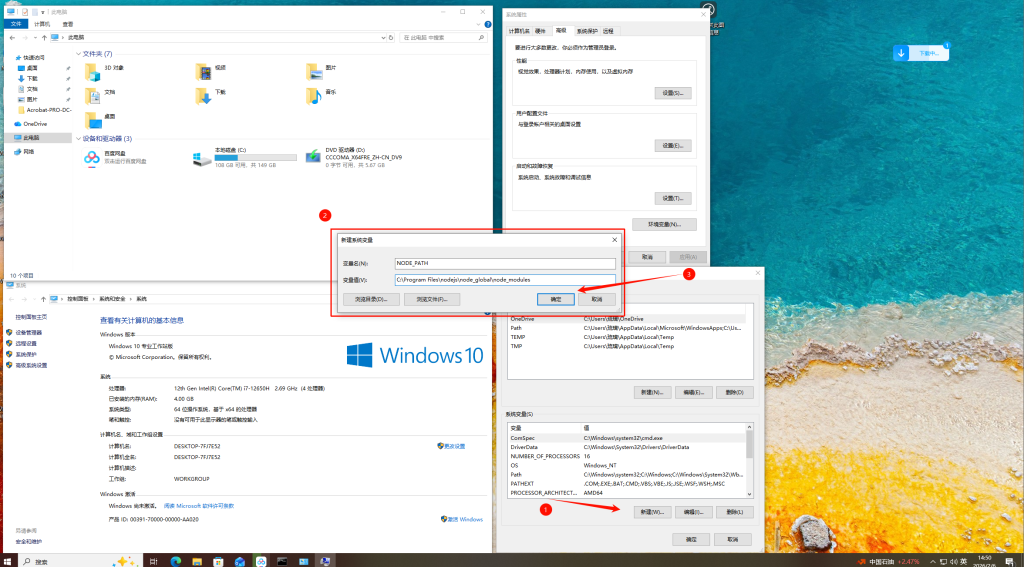
Task: Open the 计算机 ribbon tab
Action: (x=42, y=24)
